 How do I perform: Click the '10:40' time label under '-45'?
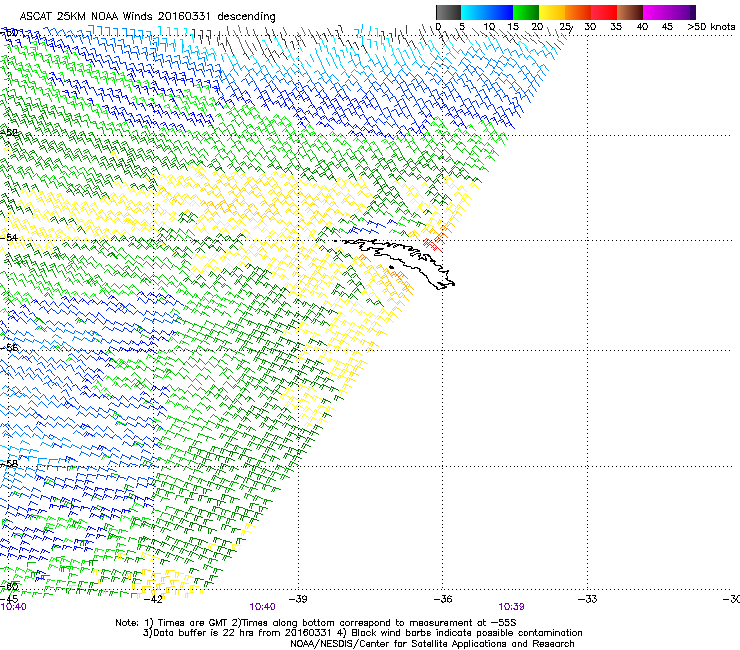[13, 607]
